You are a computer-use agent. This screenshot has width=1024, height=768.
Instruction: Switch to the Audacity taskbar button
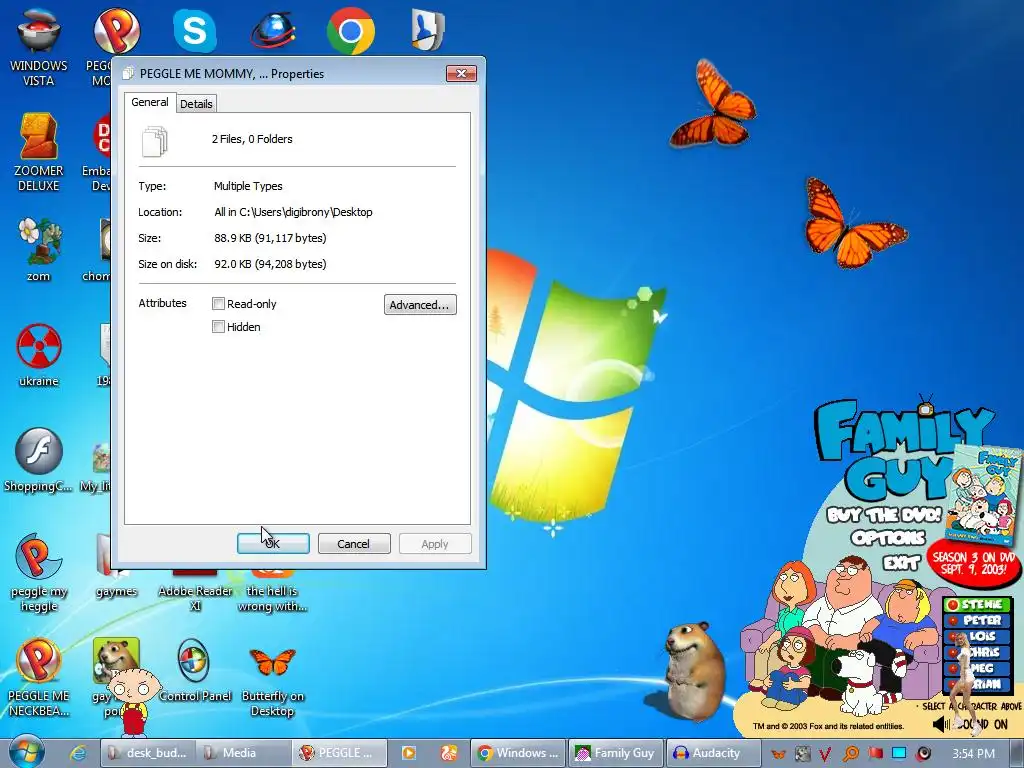tap(713, 753)
